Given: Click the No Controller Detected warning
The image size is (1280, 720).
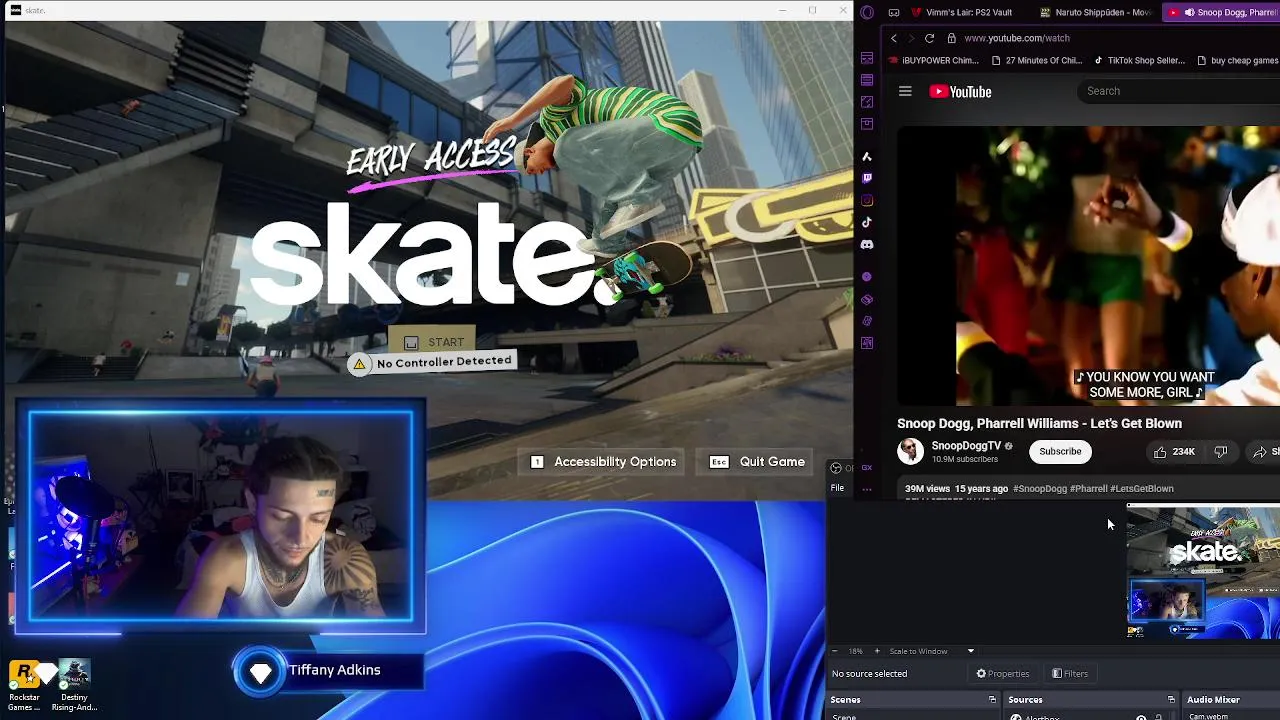Looking at the screenshot, I should (x=431, y=363).
